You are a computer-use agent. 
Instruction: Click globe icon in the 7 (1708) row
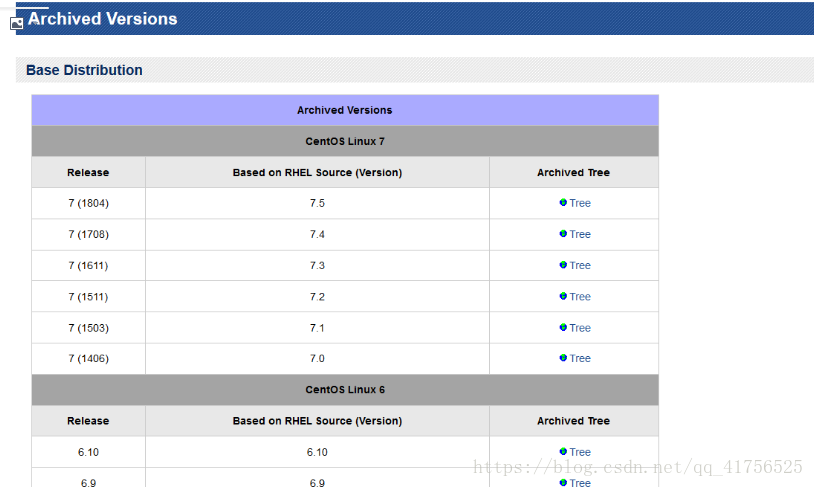[563, 234]
